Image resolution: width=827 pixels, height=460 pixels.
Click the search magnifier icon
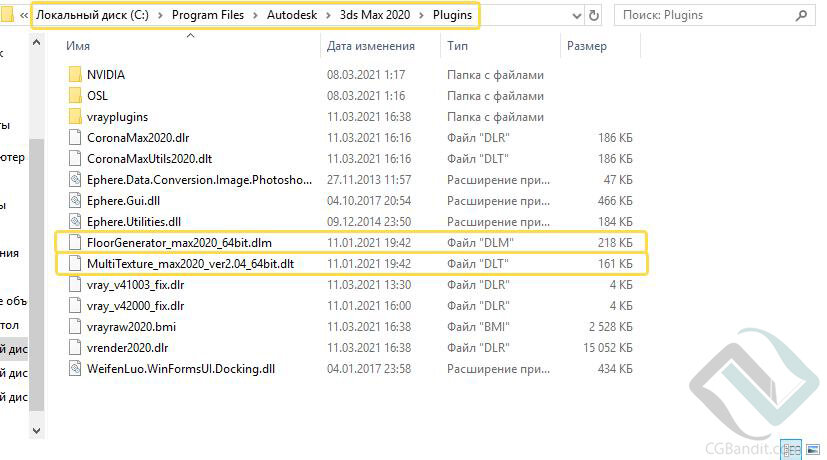pyautogui.click(x=801, y=15)
